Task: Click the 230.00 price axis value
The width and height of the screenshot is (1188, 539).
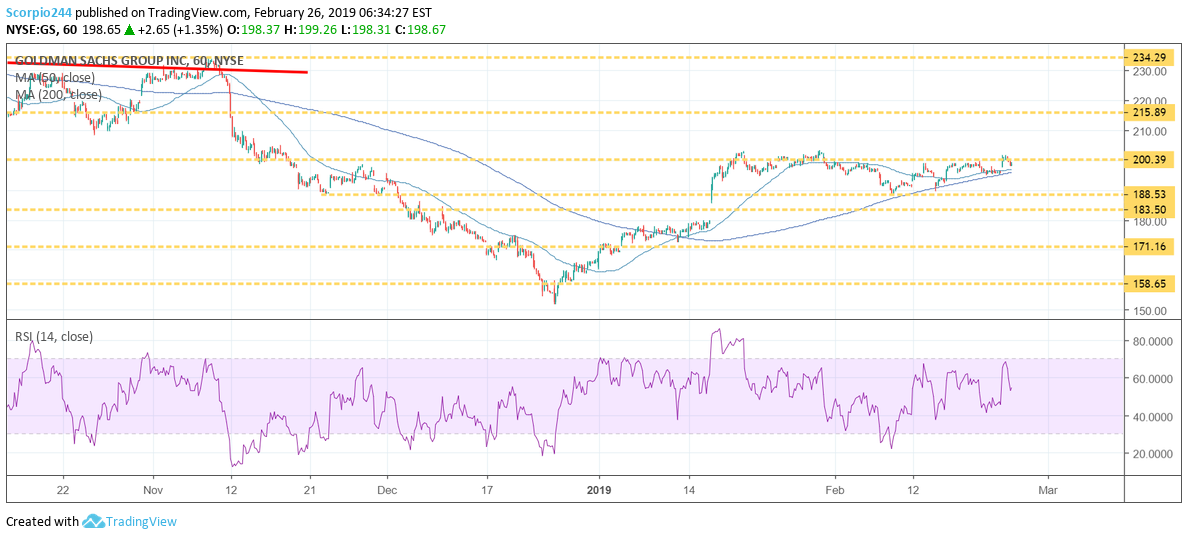Action: (x=1149, y=71)
